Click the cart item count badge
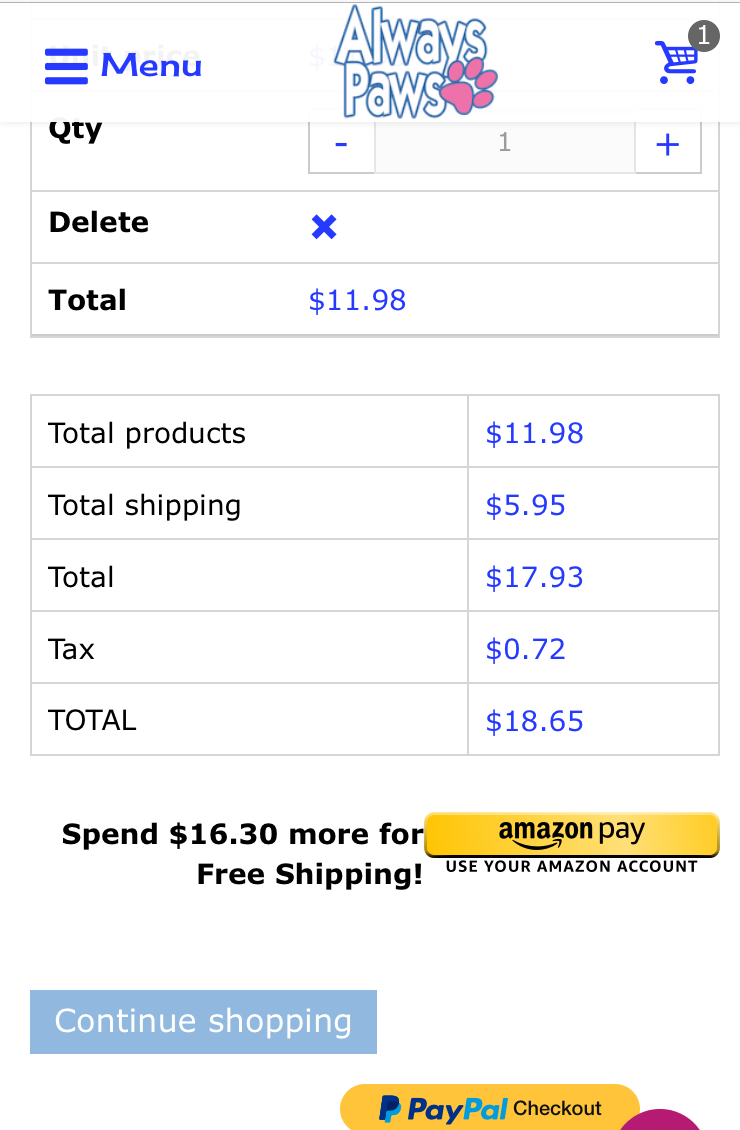Image resolution: width=740 pixels, height=1130 pixels. (704, 37)
